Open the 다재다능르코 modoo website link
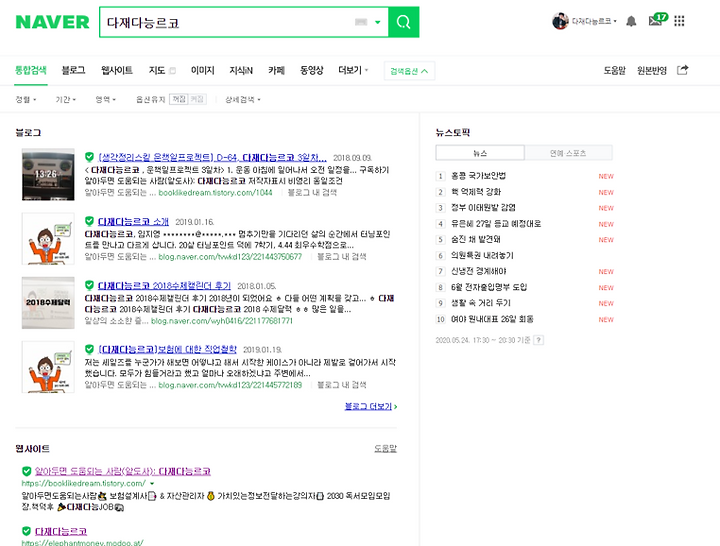Screen dimensions: 720x546 [61, 532]
